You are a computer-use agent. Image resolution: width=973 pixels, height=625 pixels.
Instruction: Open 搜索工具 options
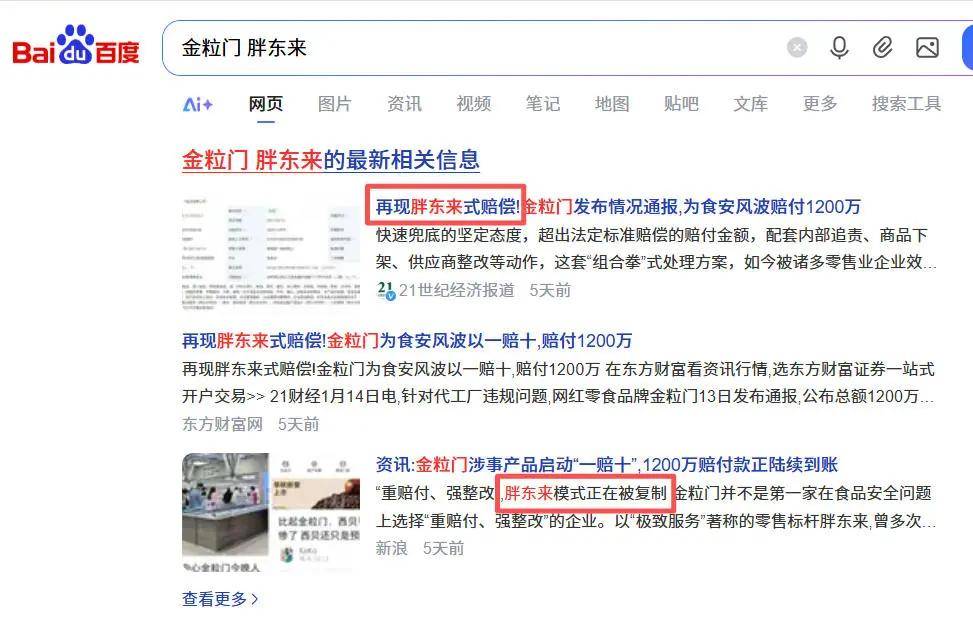point(906,104)
